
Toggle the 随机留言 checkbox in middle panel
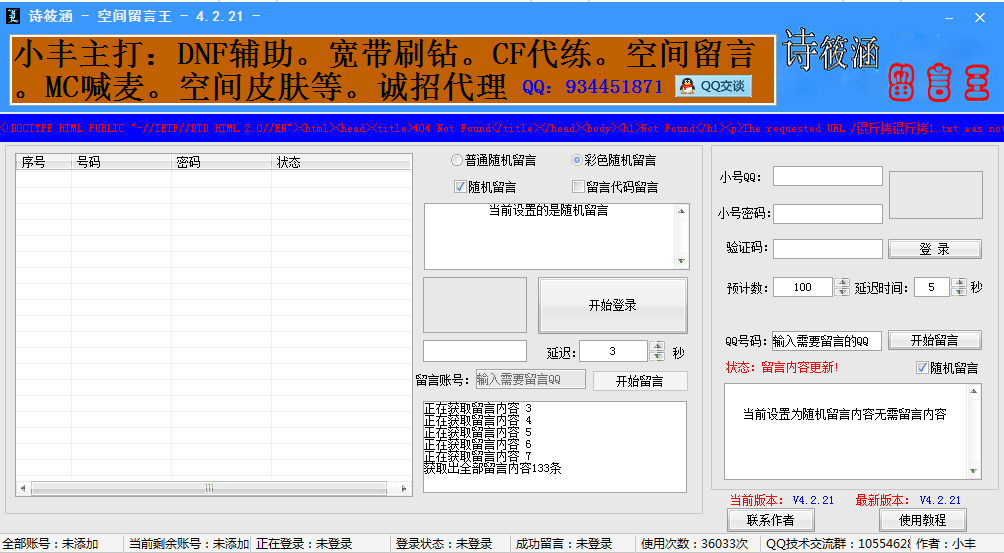485,187
